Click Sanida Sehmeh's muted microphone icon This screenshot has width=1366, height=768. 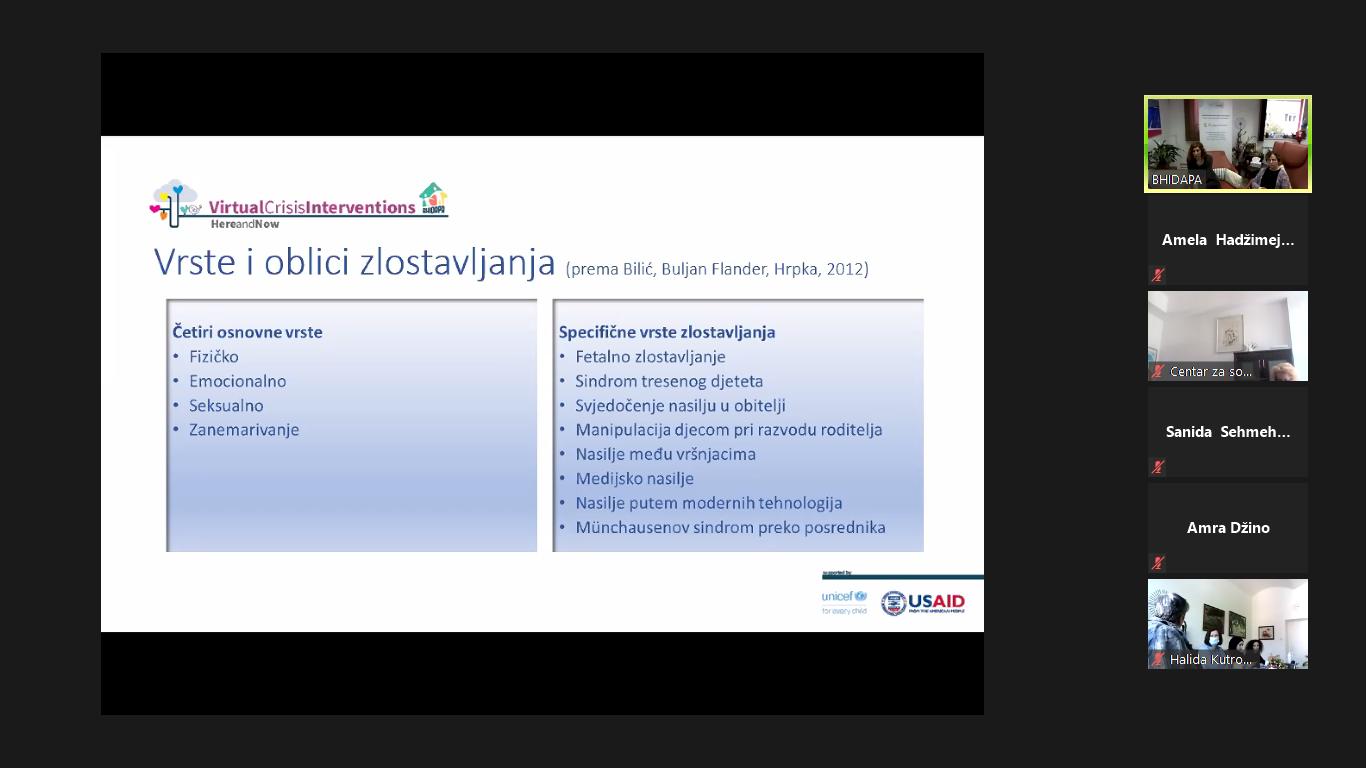(x=1158, y=467)
